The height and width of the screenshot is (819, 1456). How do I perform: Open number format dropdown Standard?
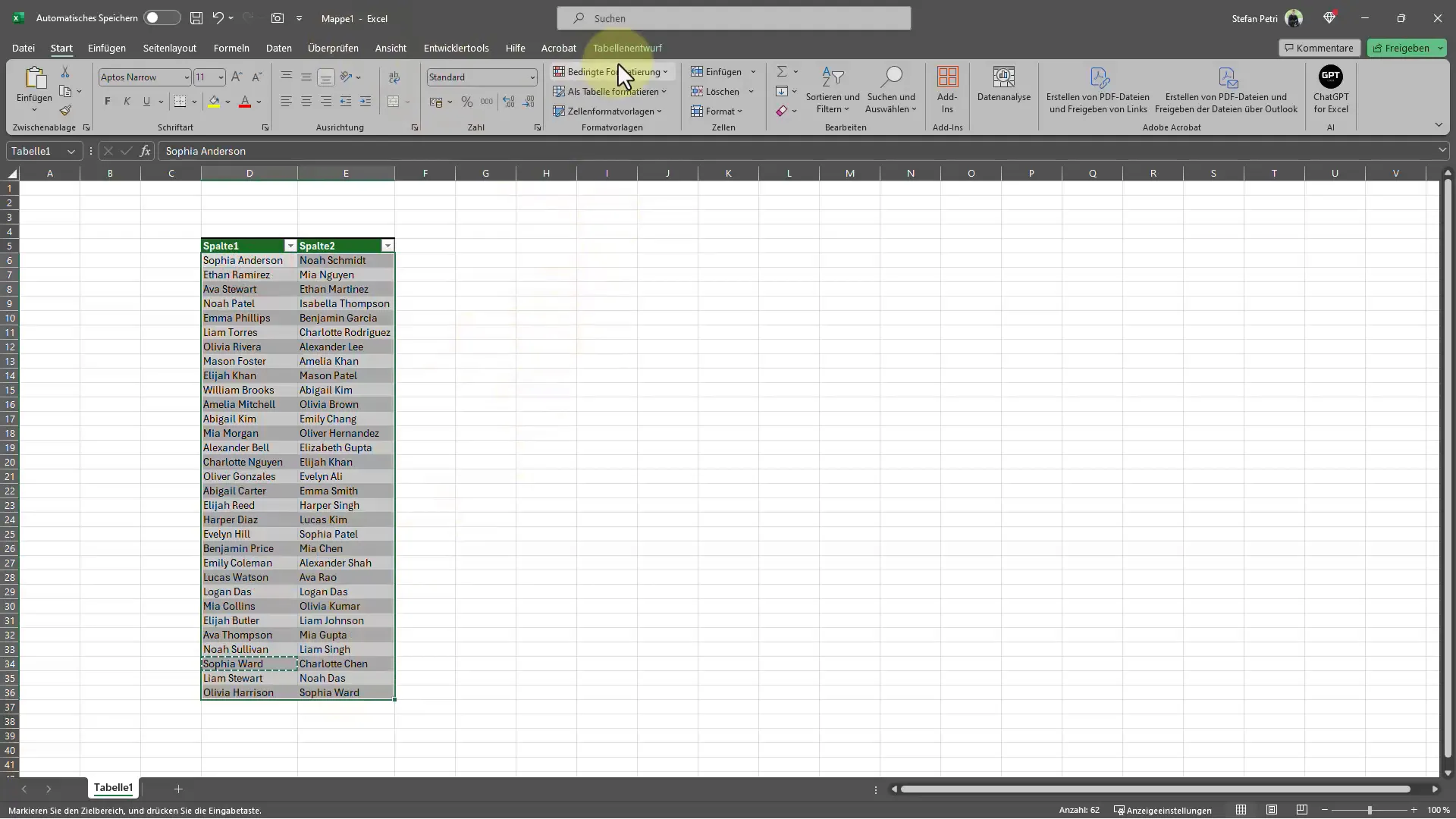(532, 77)
